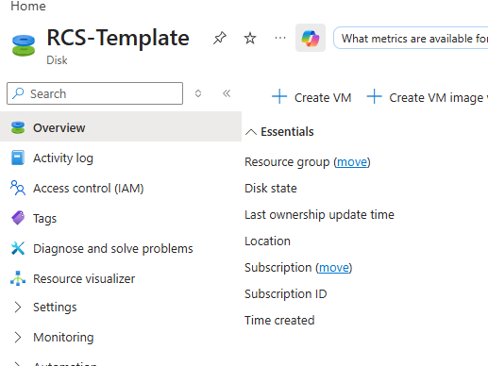Collapse the Essentials section chevron
Screen dimensions: 488x366
[251, 132]
